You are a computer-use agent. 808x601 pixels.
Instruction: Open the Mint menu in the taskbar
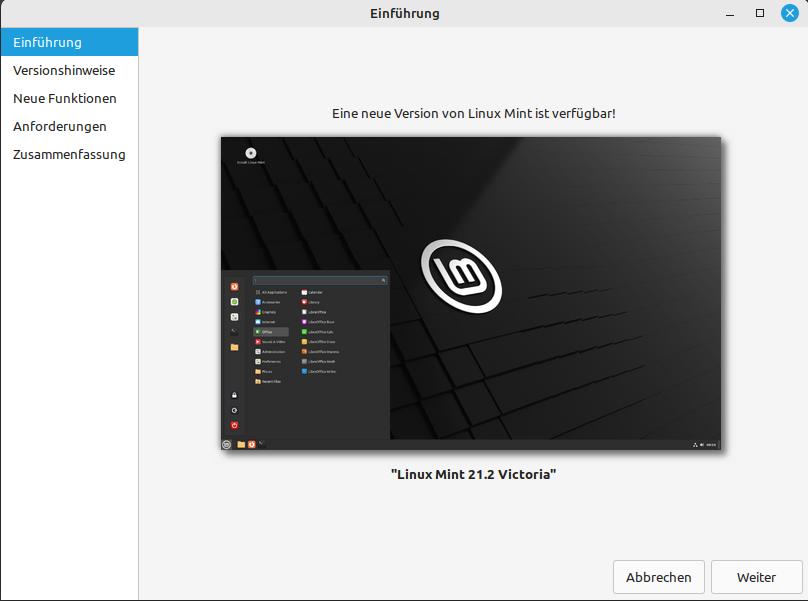tap(226, 444)
